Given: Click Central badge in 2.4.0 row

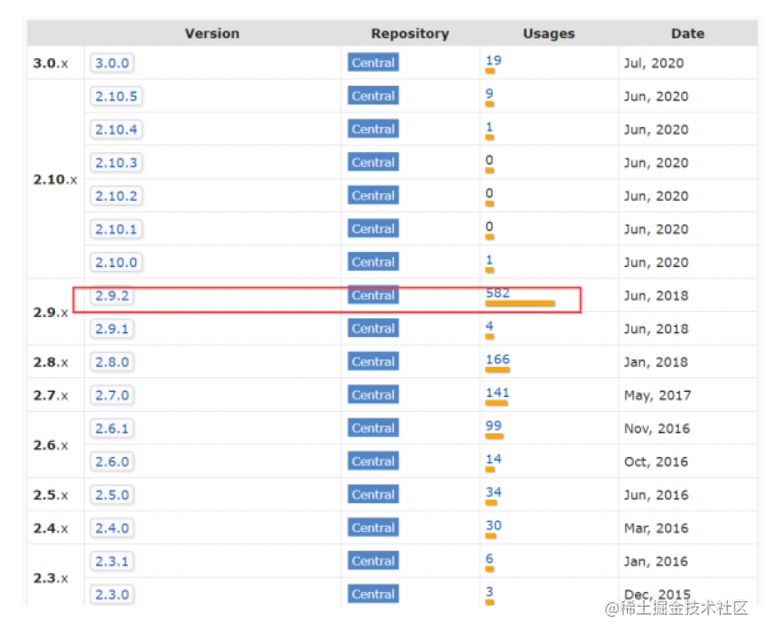Looking at the screenshot, I should [373, 527].
